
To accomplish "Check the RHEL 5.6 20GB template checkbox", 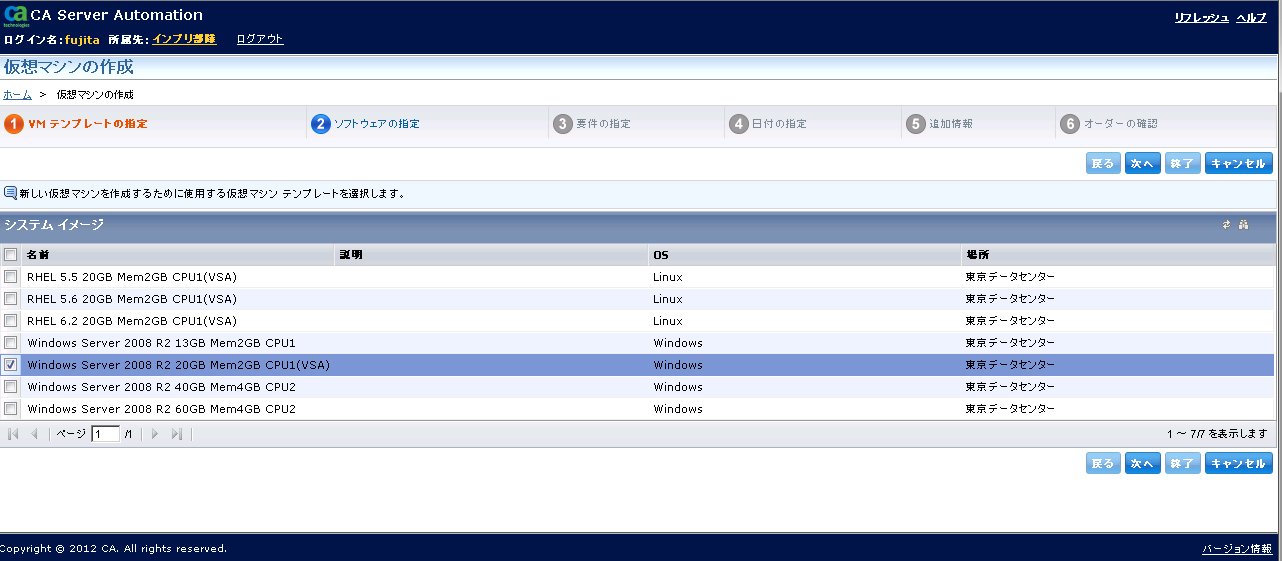I will (11, 299).
